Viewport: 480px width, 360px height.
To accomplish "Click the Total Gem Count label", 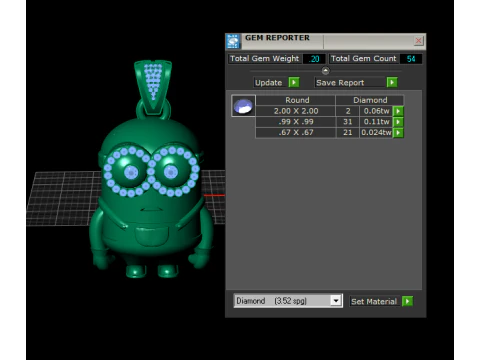I will [x=363, y=59].
